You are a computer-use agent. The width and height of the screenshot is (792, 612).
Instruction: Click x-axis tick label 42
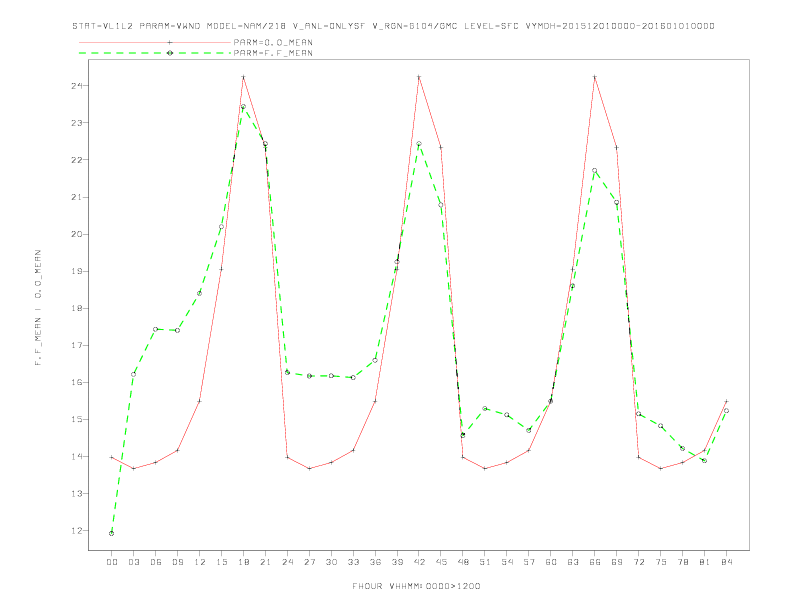419,562
